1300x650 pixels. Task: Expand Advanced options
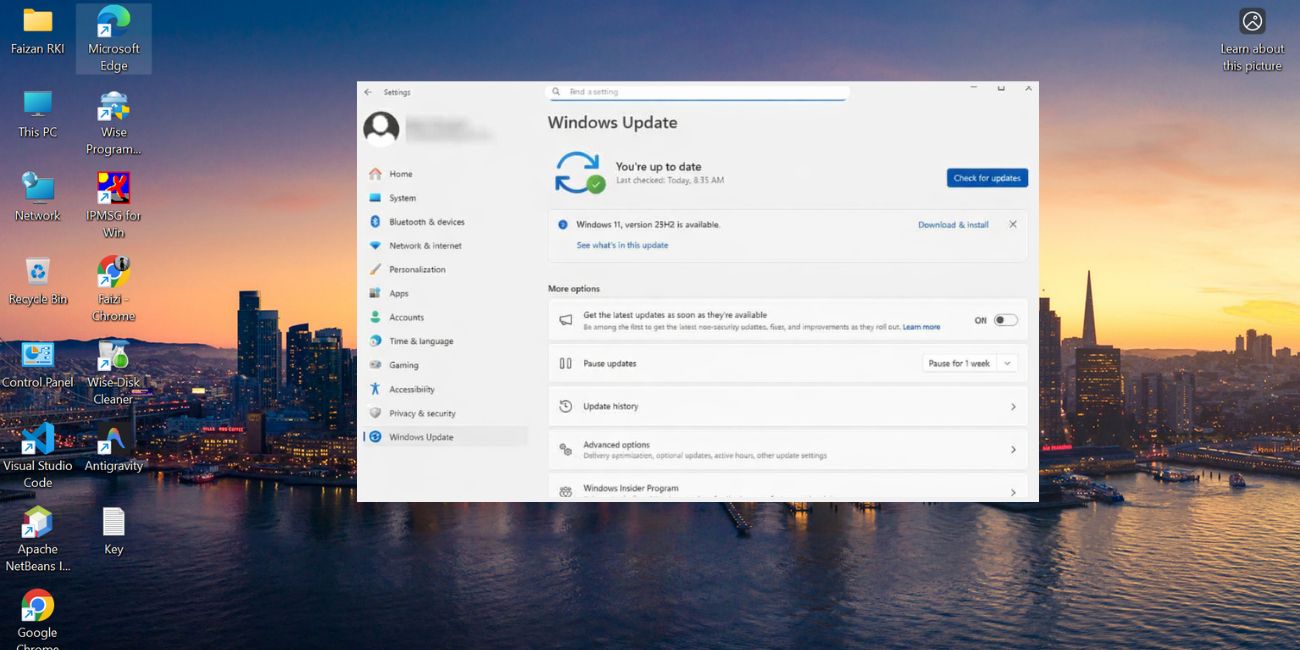788,449
